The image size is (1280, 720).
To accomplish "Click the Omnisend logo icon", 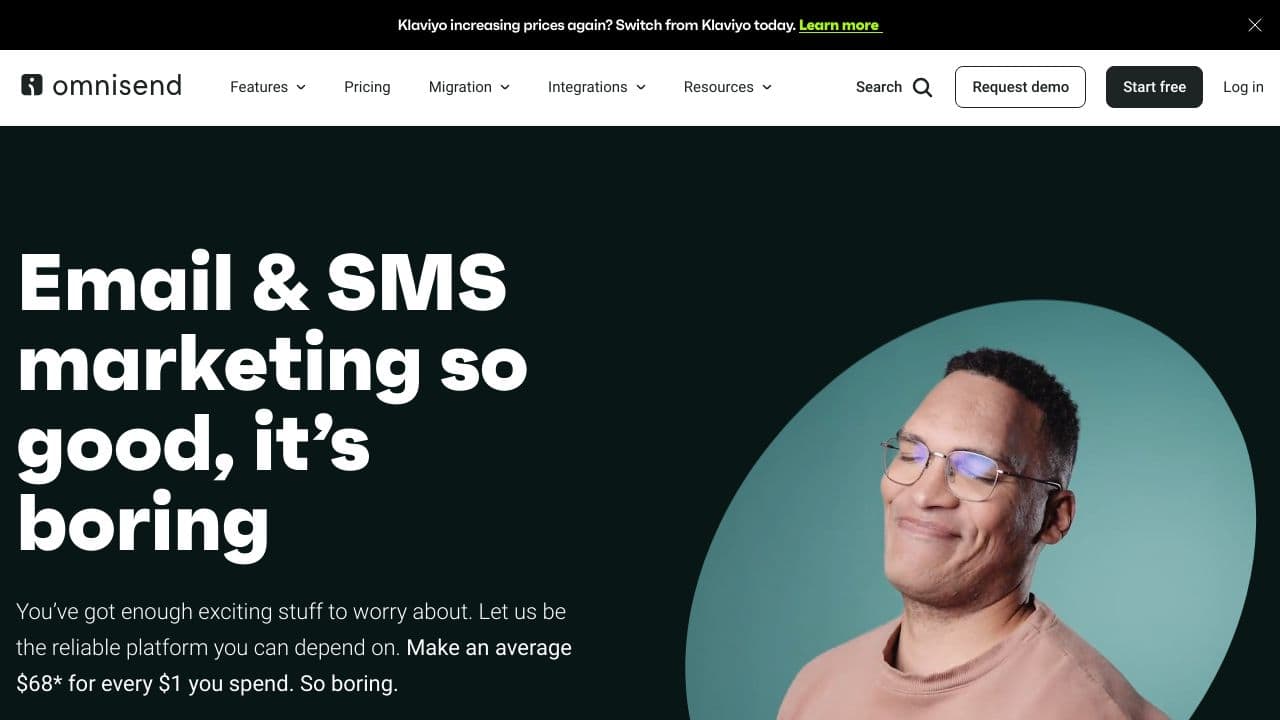I will point(32,85).
